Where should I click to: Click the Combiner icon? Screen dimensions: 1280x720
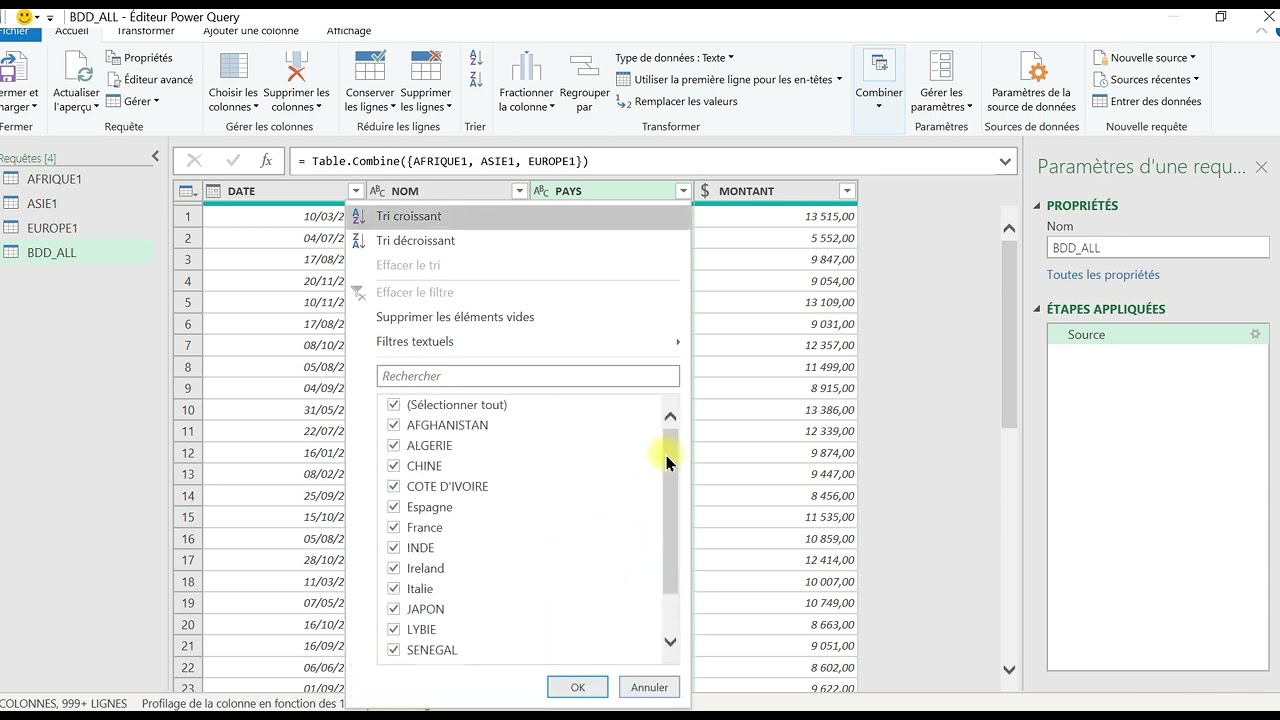[879, 67]
